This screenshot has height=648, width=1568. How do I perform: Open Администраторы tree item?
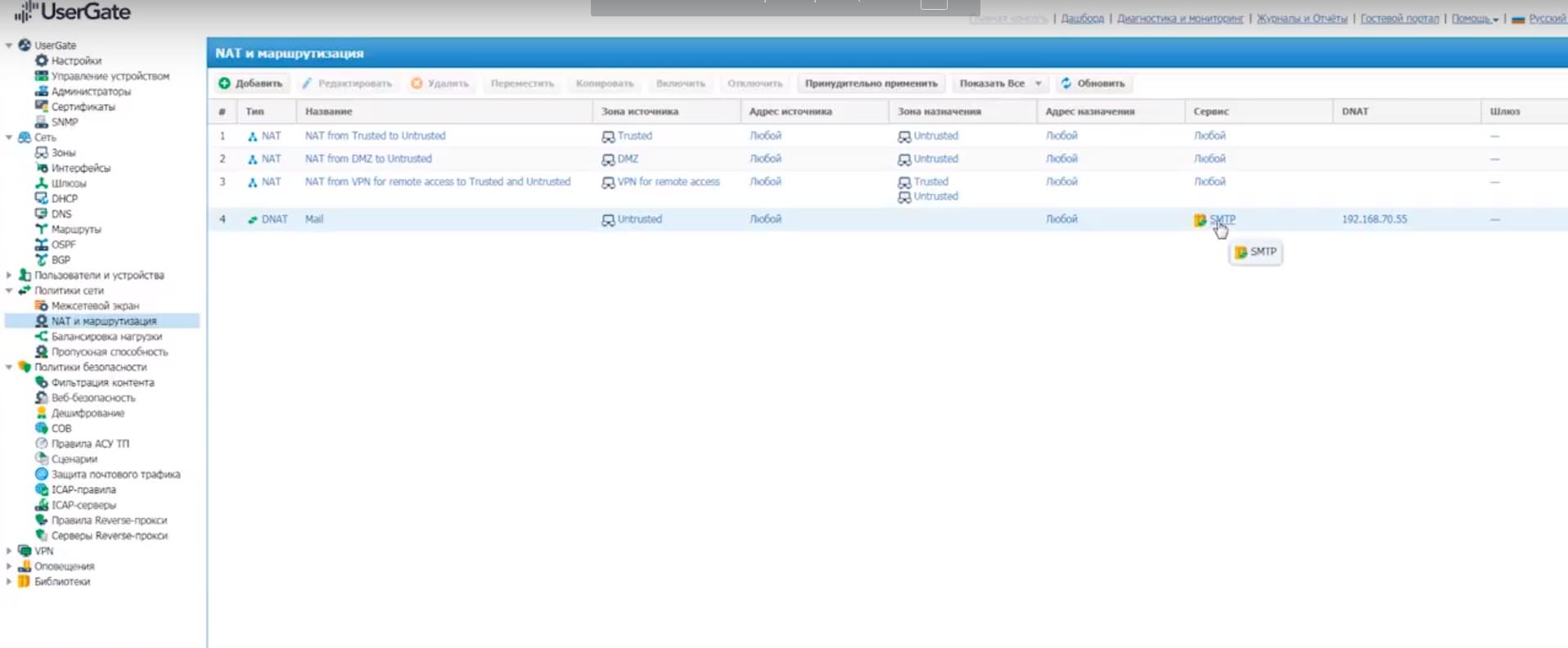click(x=91, y=92)
